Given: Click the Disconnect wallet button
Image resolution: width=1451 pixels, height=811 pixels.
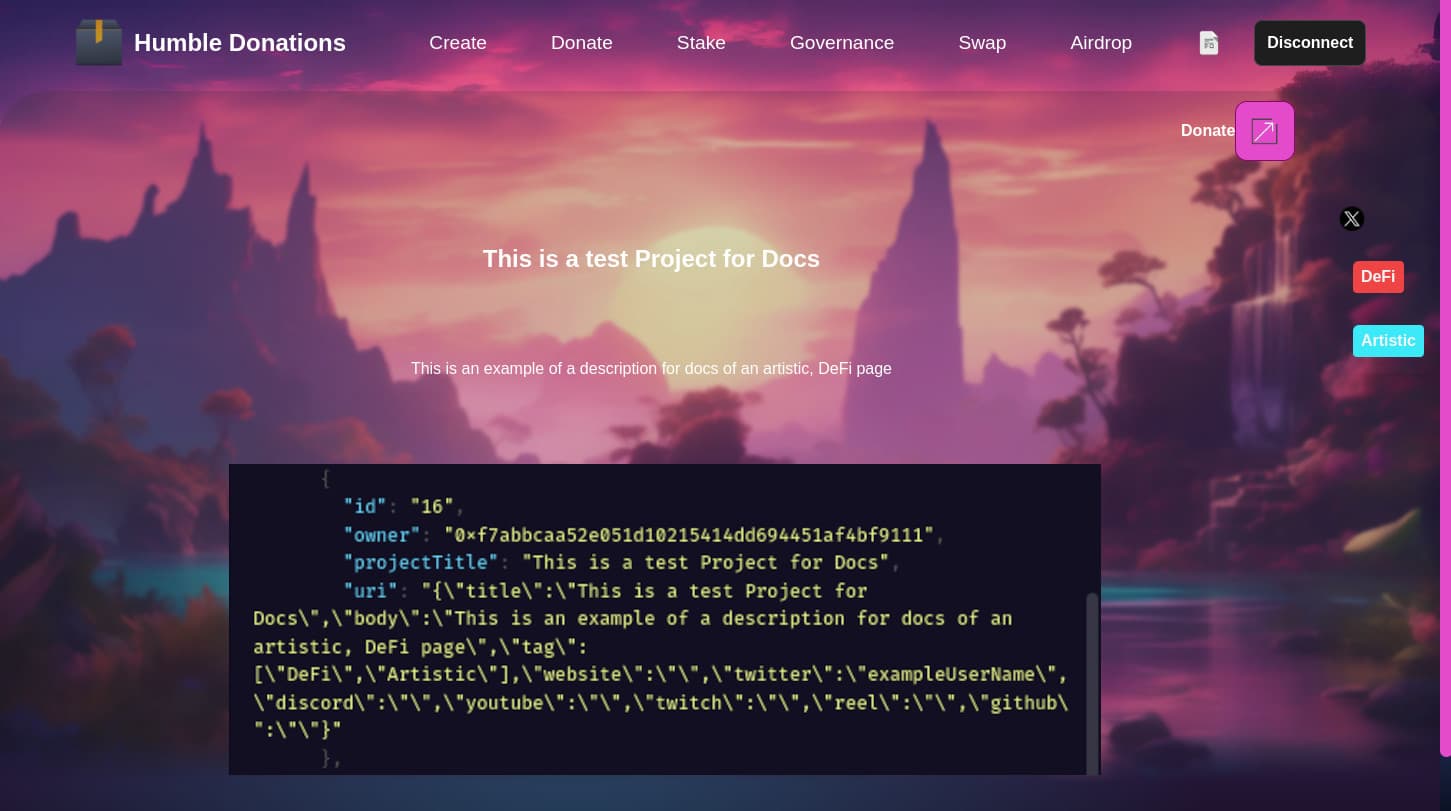Looking at the screenshot, I should [1310, 43].
